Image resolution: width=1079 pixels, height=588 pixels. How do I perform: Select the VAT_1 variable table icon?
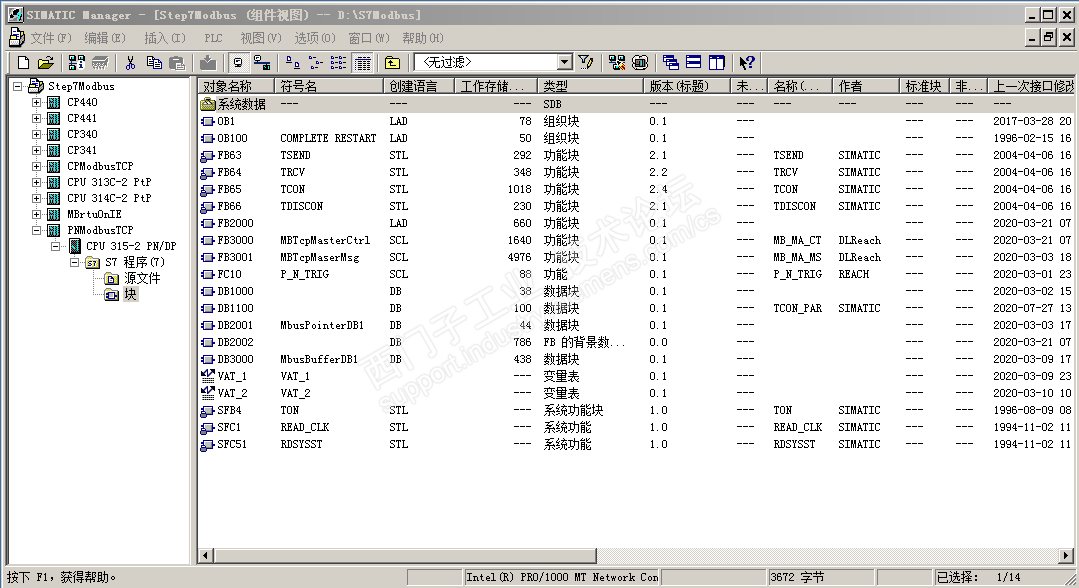coord(207,376)
